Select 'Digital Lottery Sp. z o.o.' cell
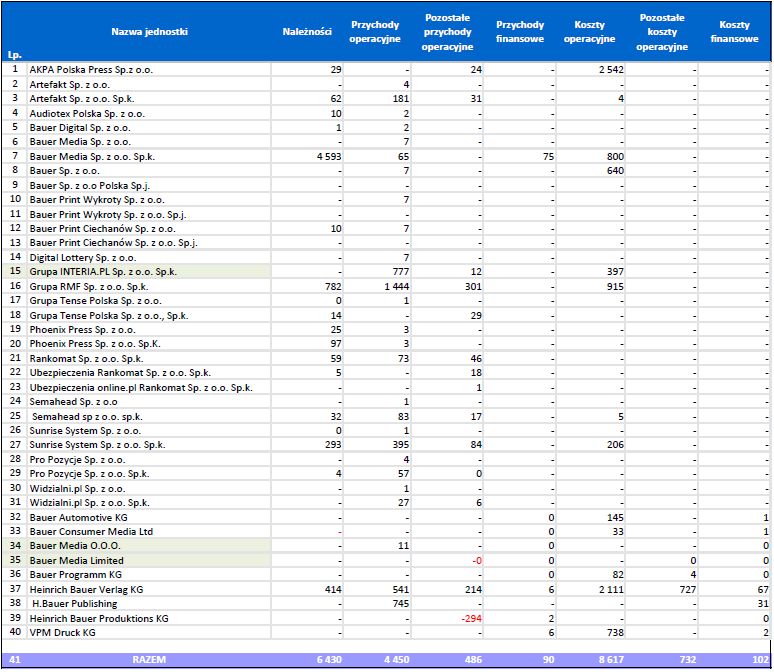 [82, 258]
